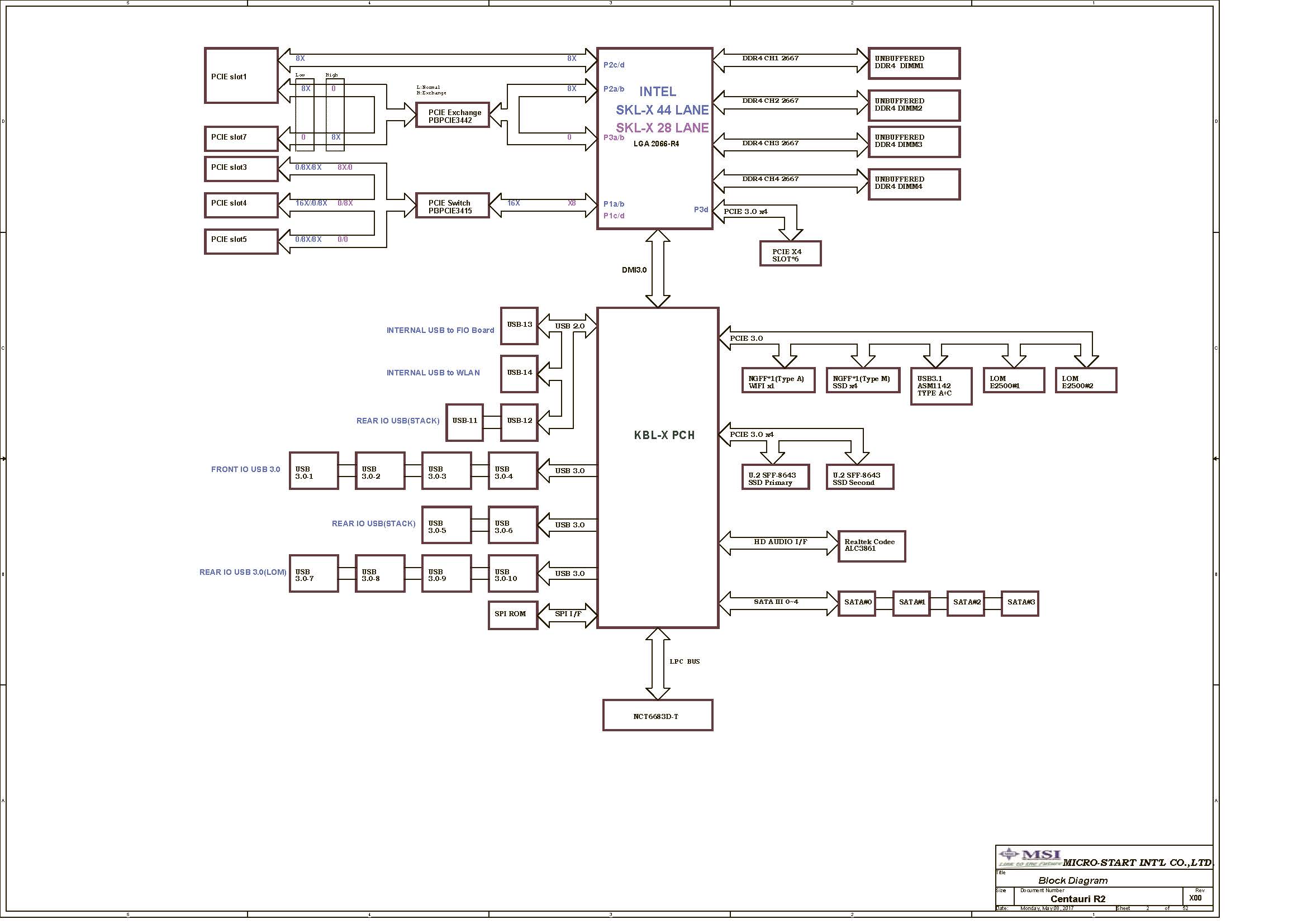Select the LGA 2066-R4 socket label
This screenshot has height=924, width=1307.
tap(657, 144)
